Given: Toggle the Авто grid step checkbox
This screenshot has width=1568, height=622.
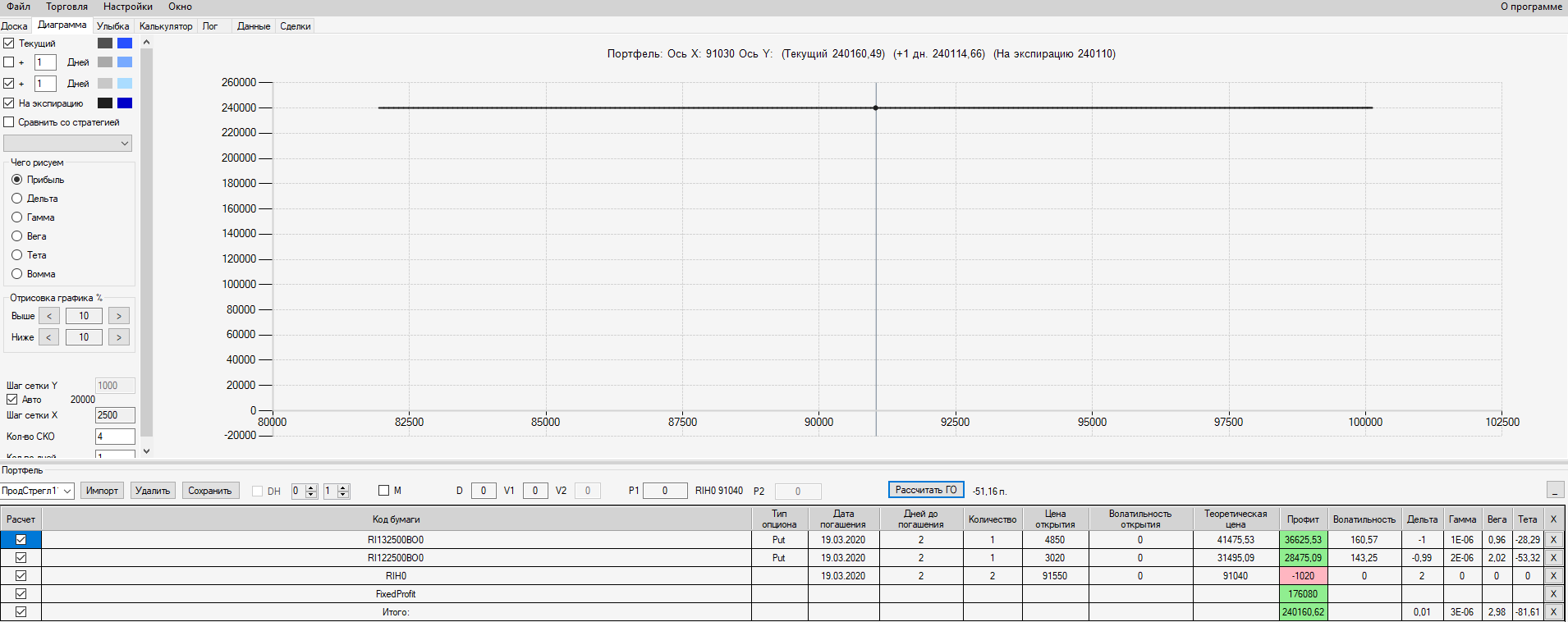Looking at the screenshot, I should tap(12, 400).
